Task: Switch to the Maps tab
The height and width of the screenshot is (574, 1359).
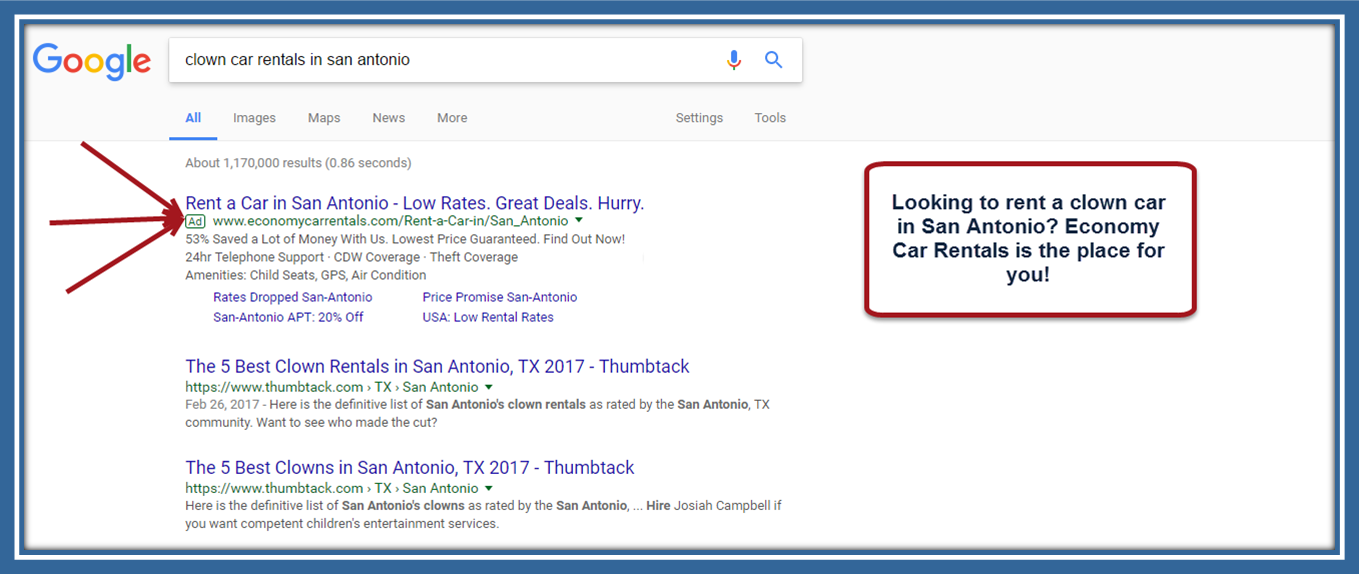Action: (x=324, y=118)
